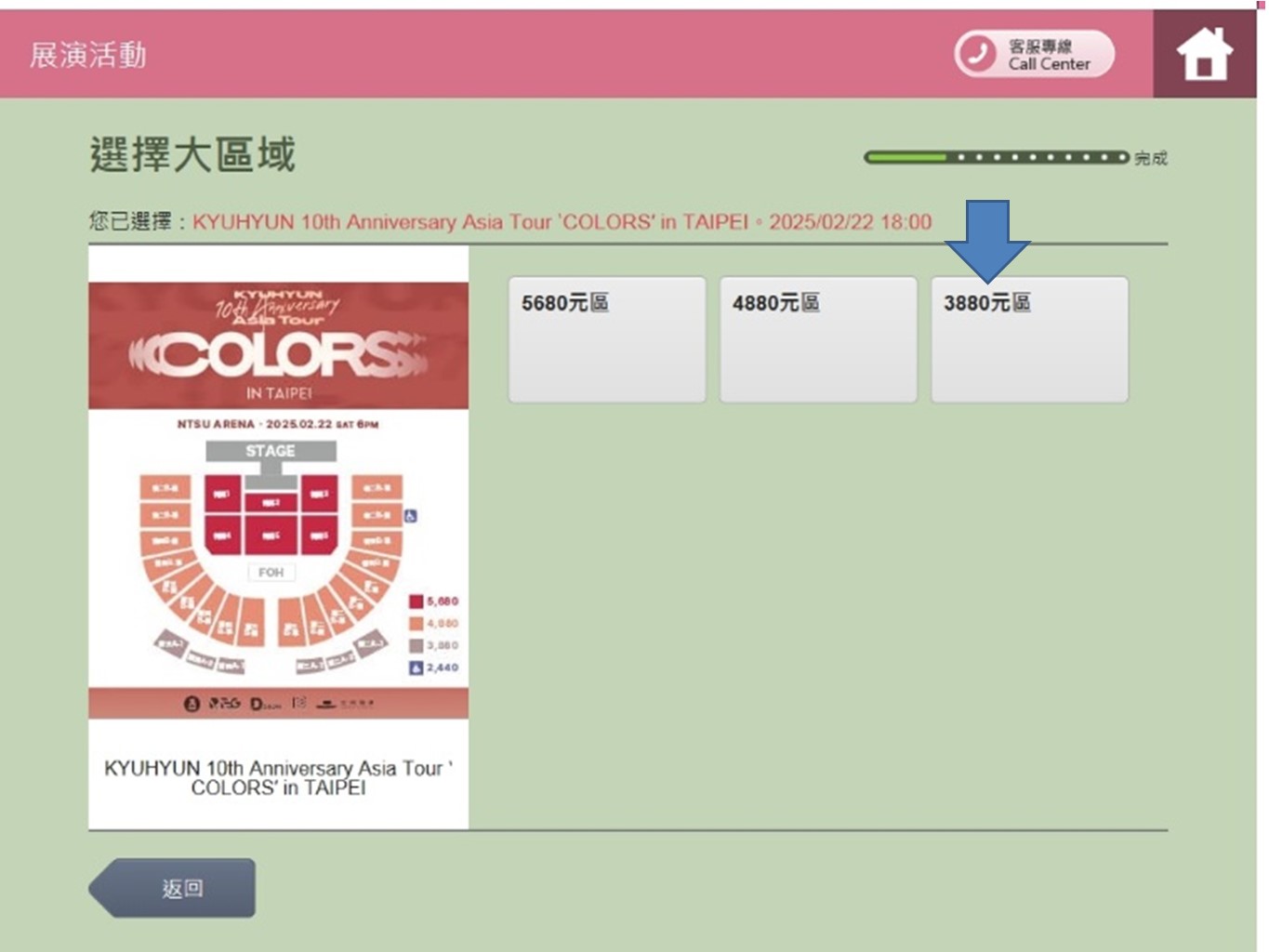Click the event title caption below poster

pyautogui.click(x=278, y=778)
